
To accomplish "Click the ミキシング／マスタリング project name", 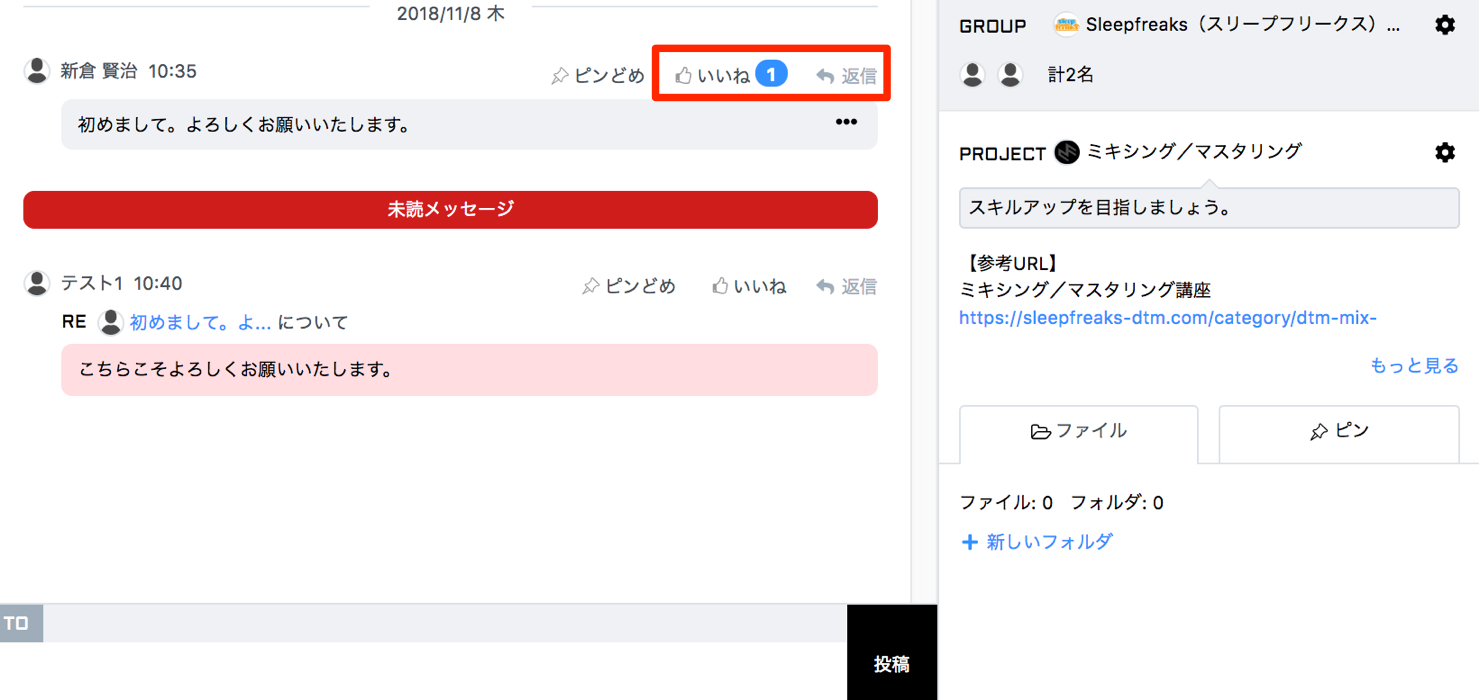I will (x=1194, y=151).
